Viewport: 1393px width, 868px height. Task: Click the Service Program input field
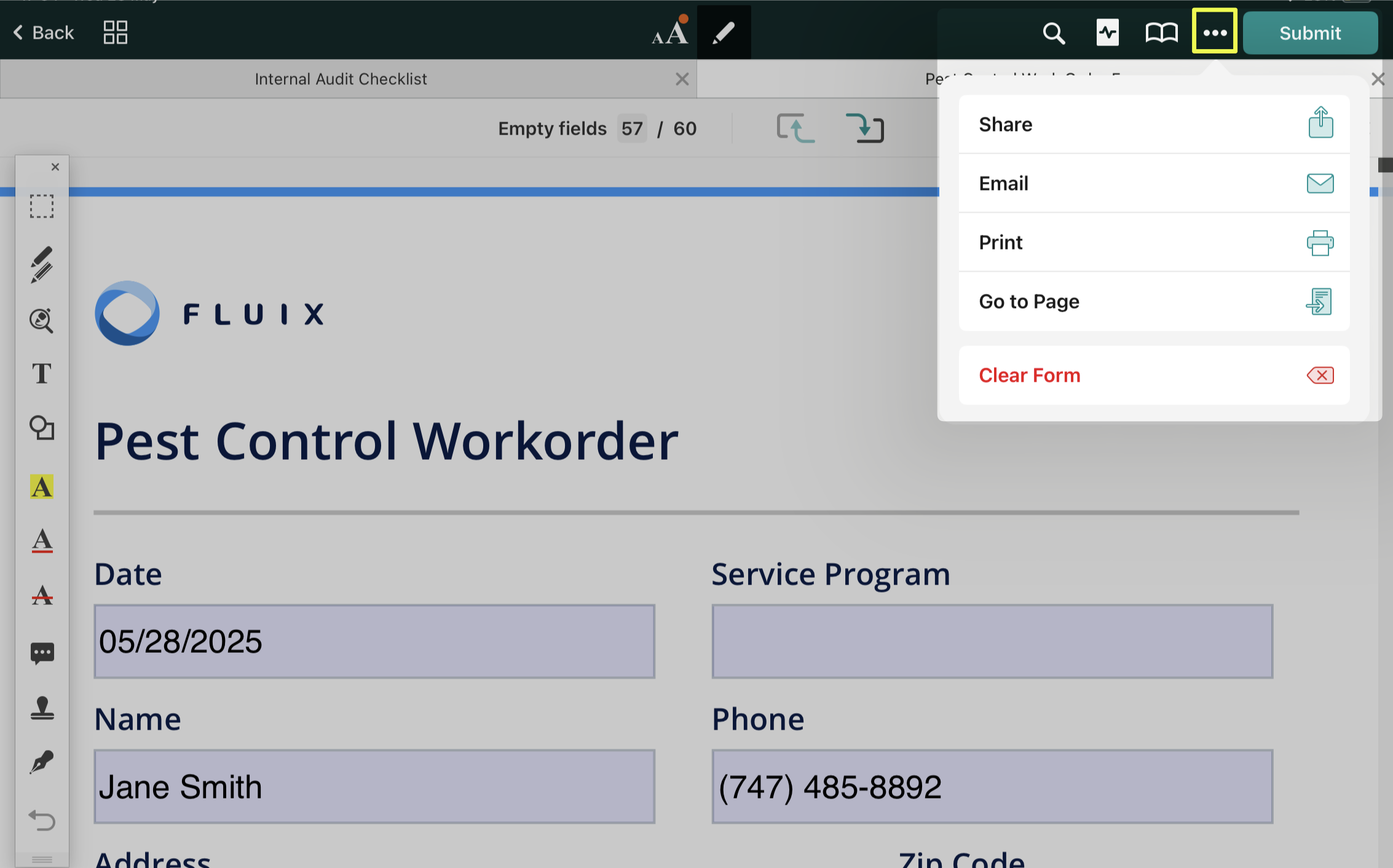(x=992, y=642)
